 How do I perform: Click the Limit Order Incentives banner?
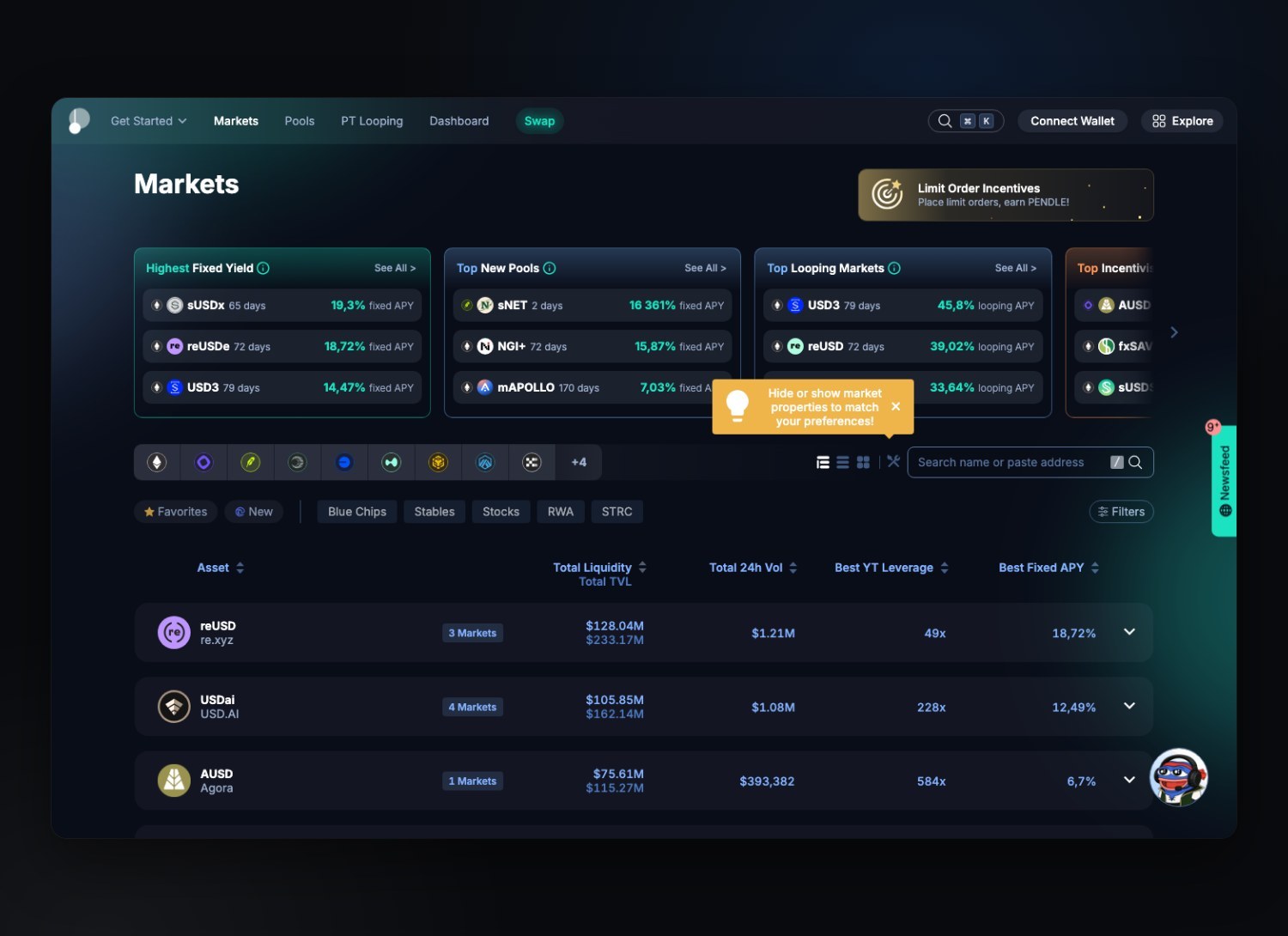pos(1005,195)
